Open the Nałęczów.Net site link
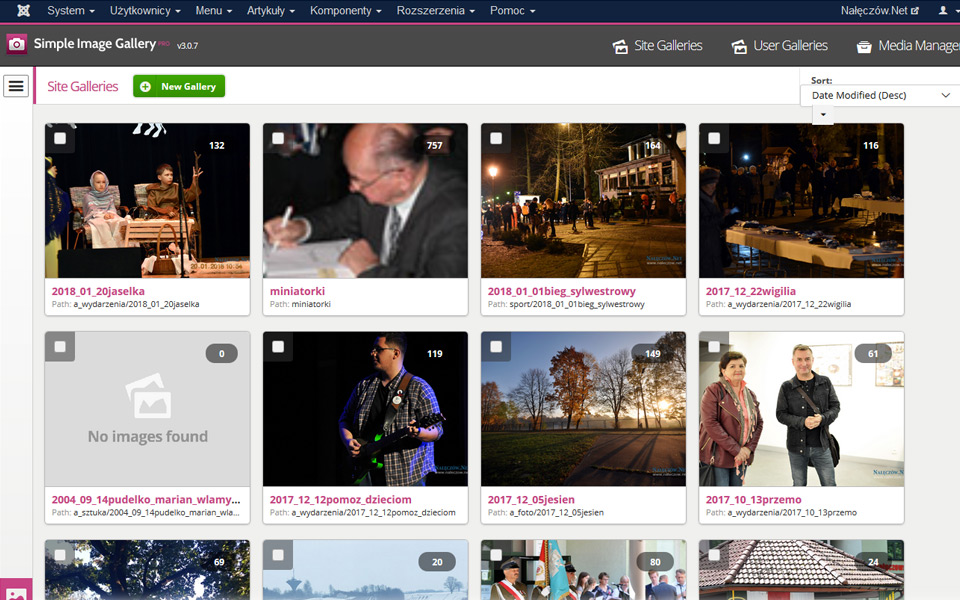Screen dimensions: 960x600 [x=879, y=10]
